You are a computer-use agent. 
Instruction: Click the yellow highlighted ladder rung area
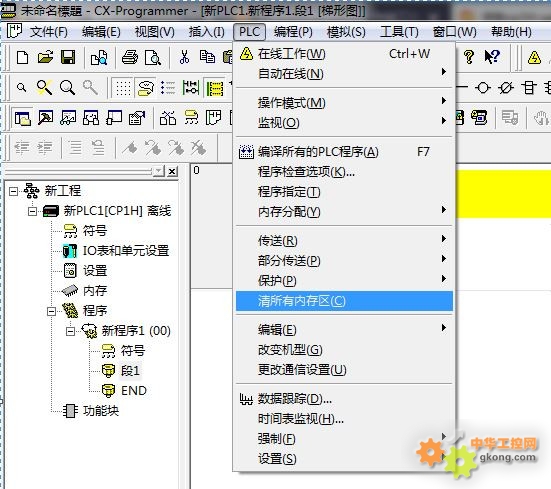tap(503, 194)
